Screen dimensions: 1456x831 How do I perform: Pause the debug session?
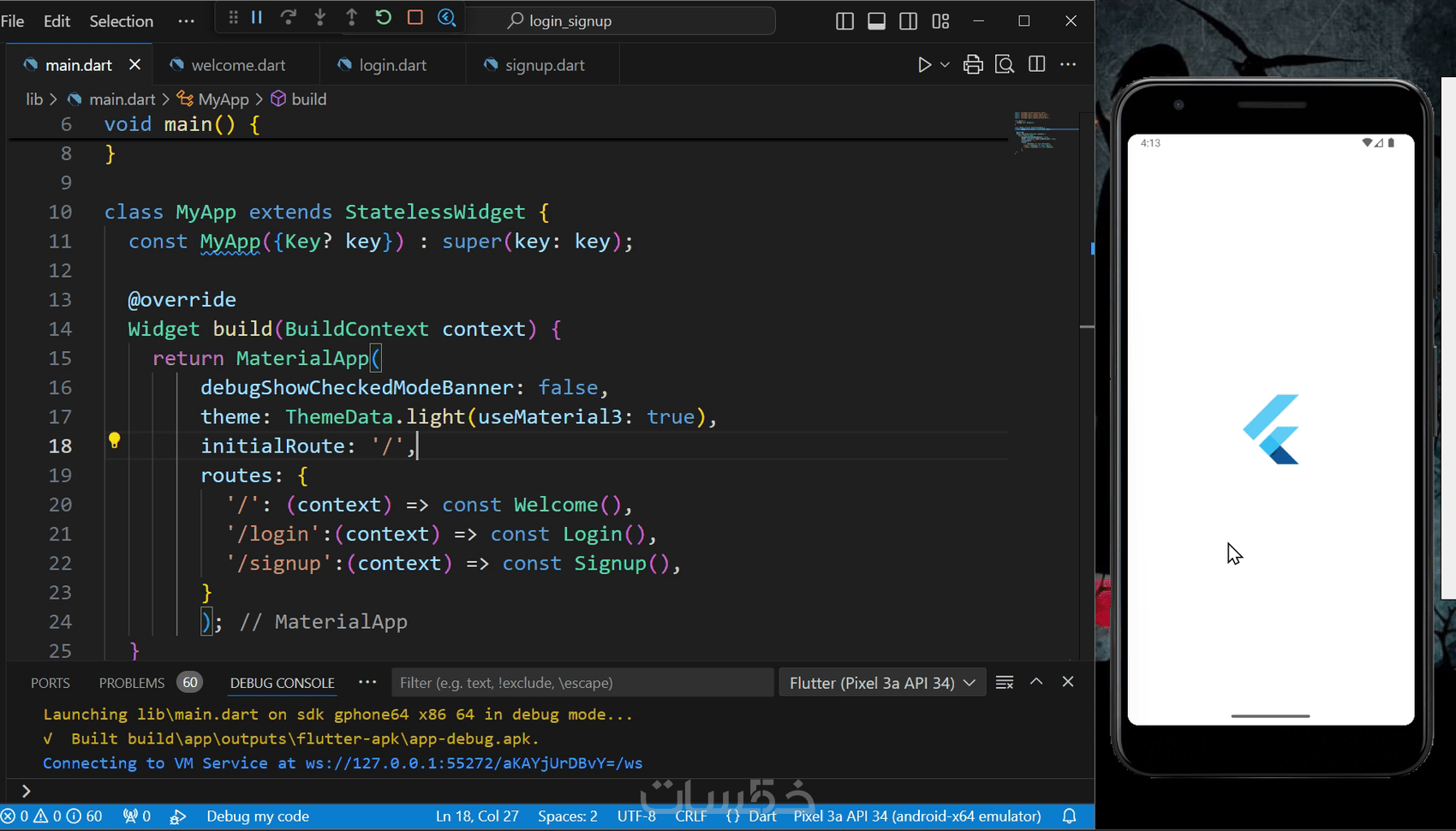pyautogui.click(x=257, y=18)
